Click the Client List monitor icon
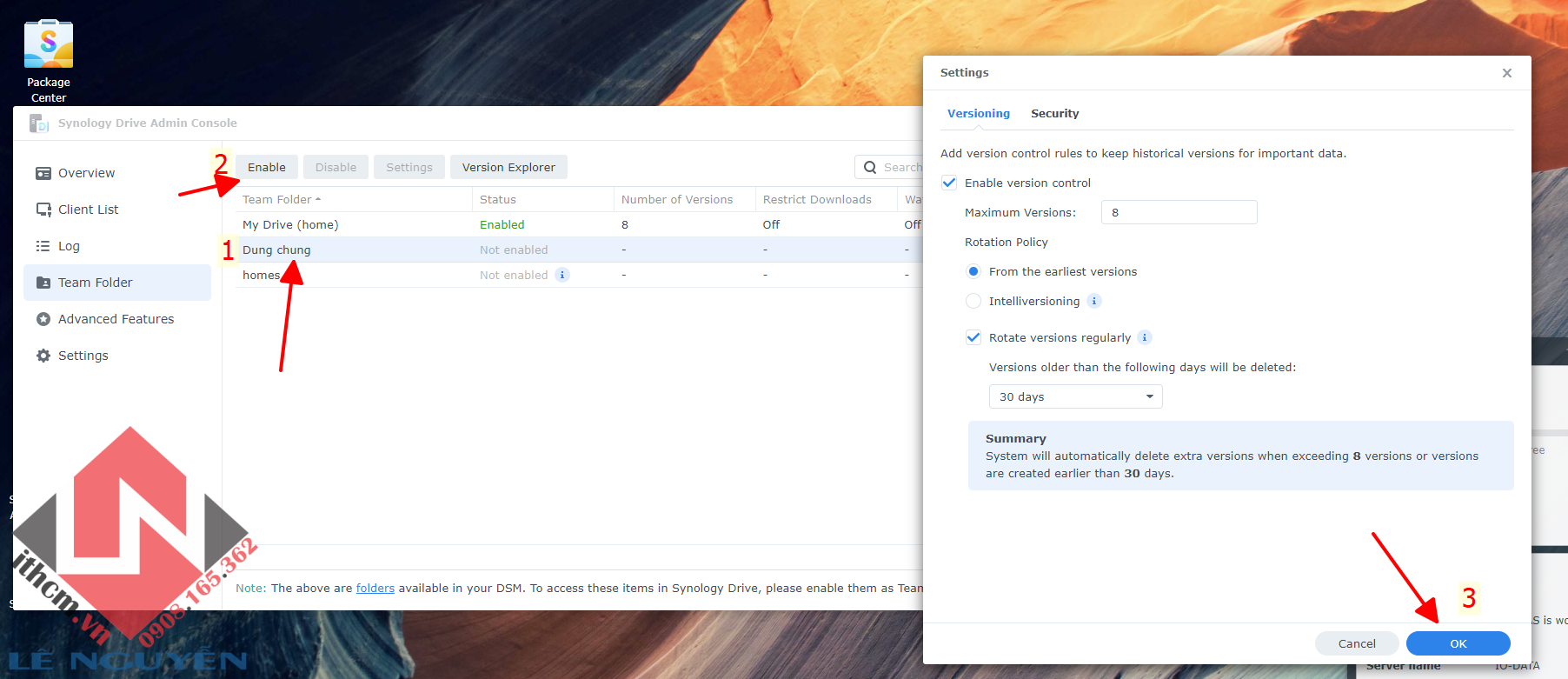The height and width of the screenshot is (679, 1568). click(x=43, y=210)
